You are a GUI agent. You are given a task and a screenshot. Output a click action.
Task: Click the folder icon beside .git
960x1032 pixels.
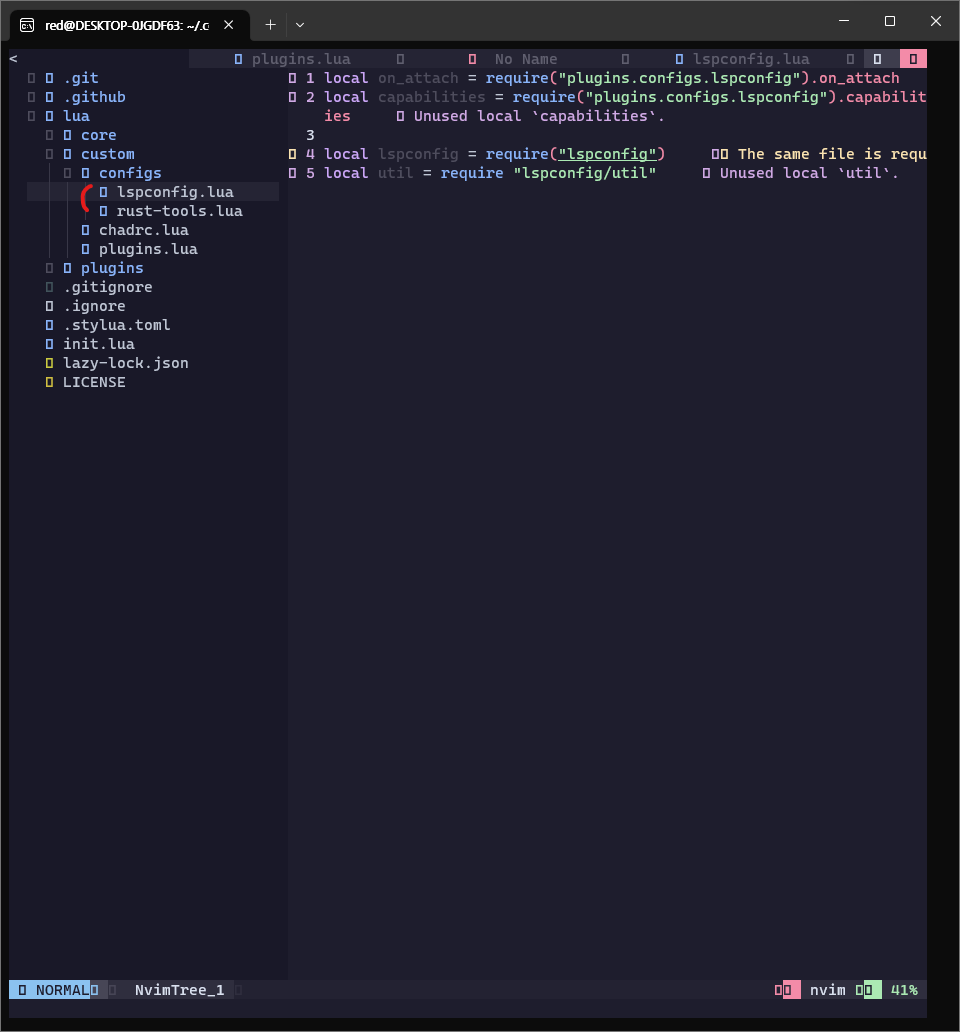49,78
